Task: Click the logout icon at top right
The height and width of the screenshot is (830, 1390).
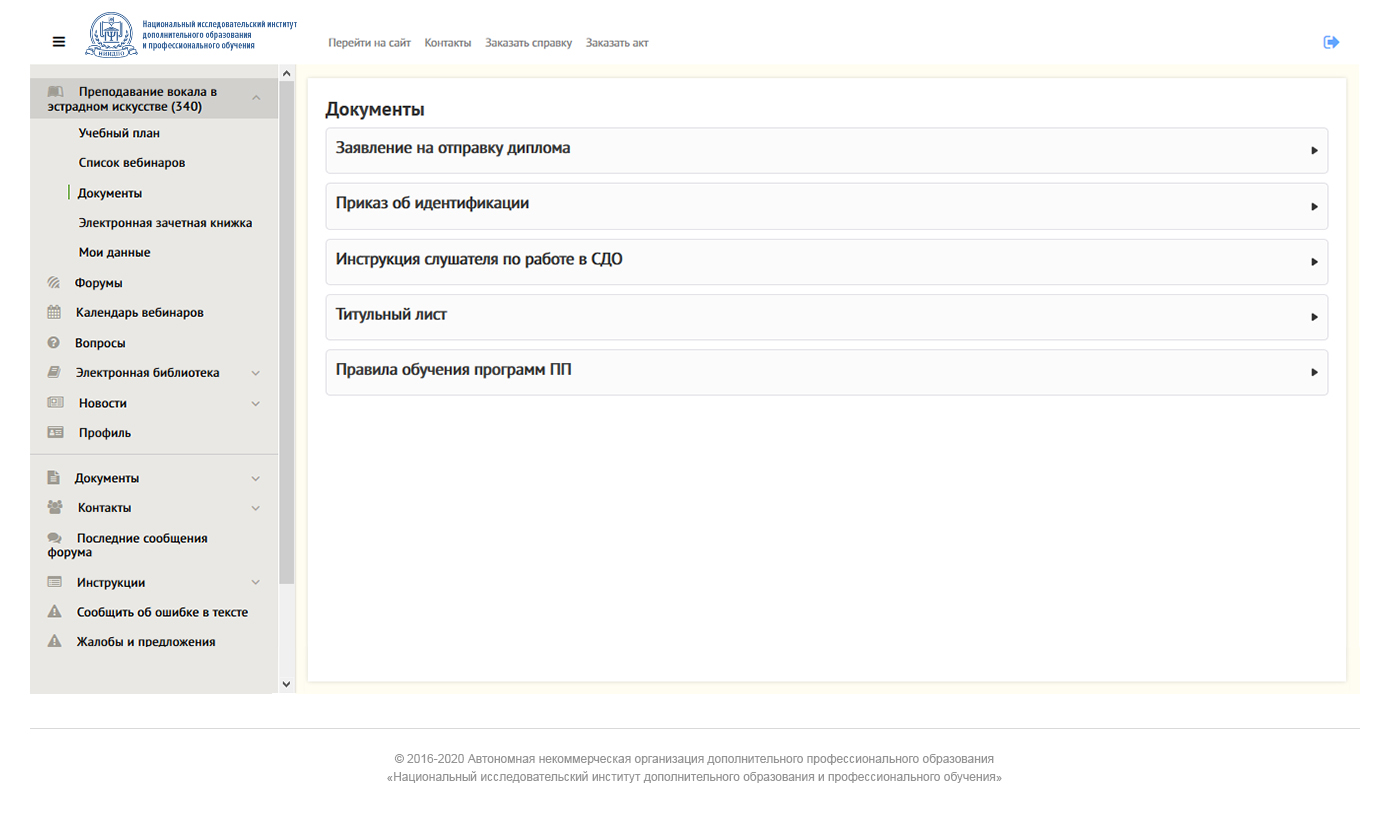Action: tap(1331, 42)
